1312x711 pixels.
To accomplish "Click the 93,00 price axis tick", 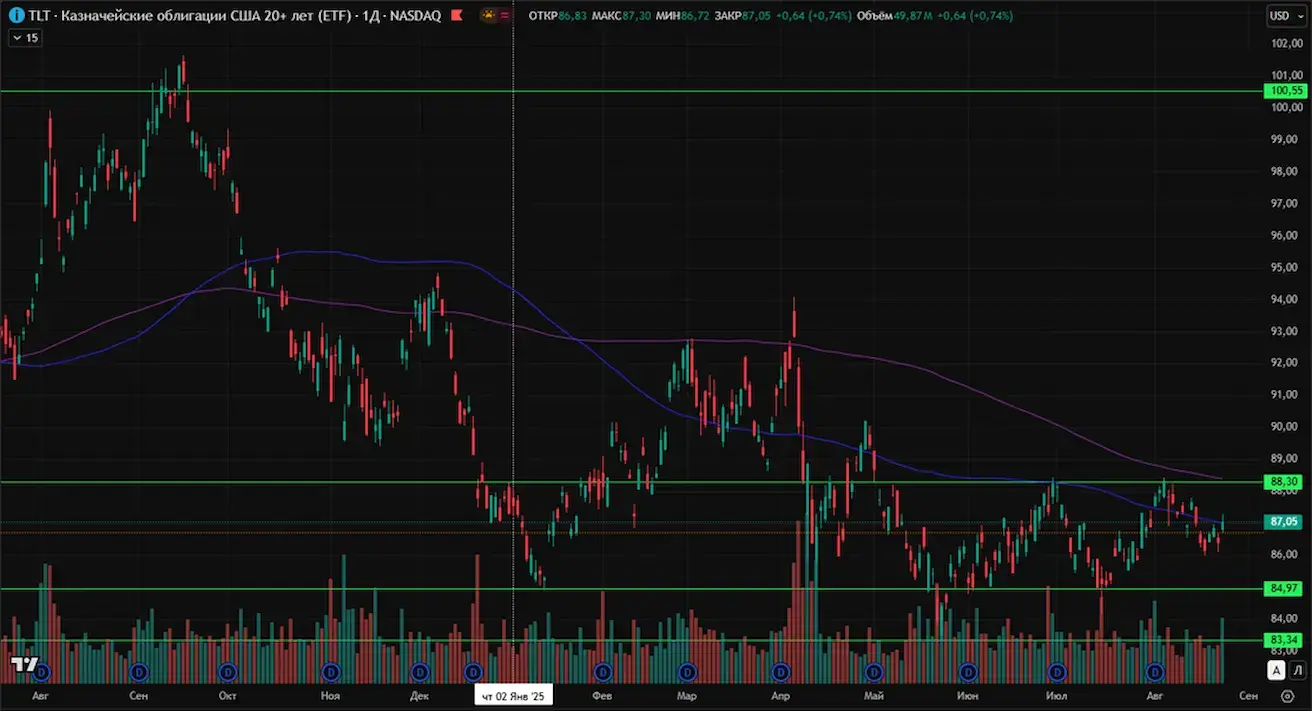I will pyautogui.click(x=1283, y=331).
